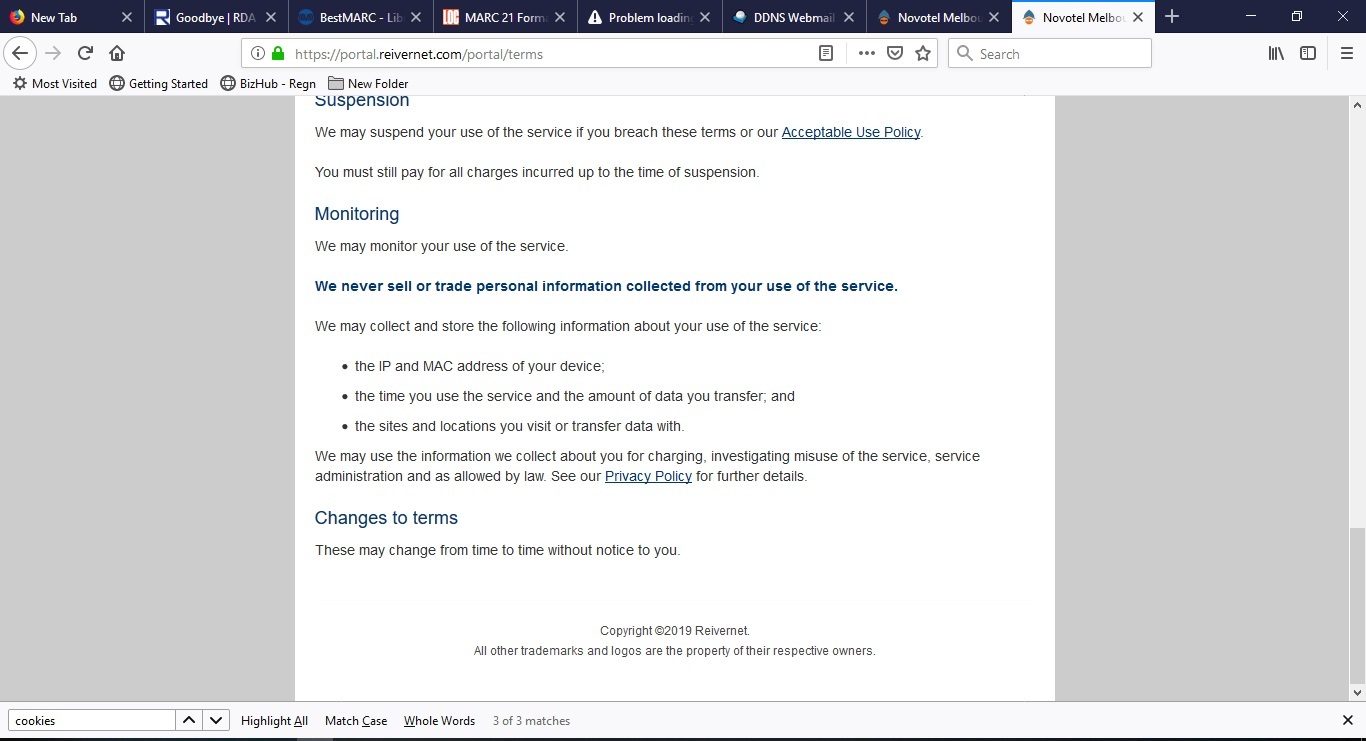Open Firefox hamburger menu

point(1347,54)
